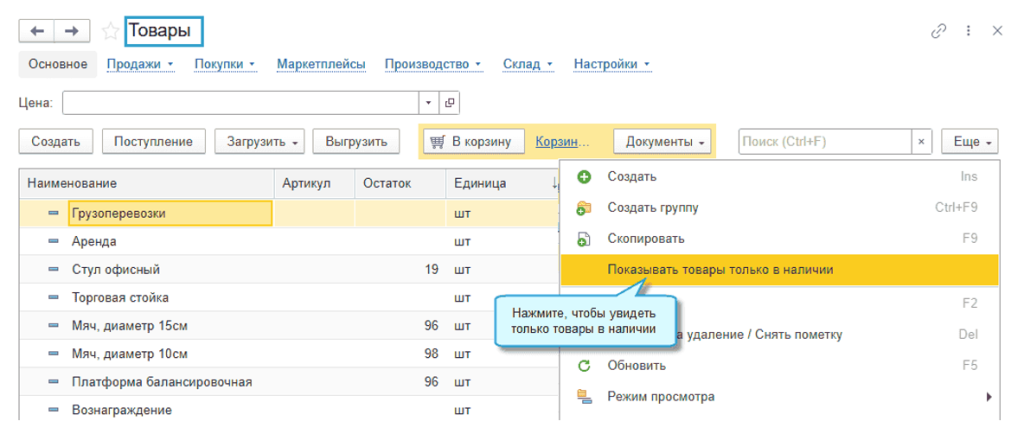Select the Платформа балансировочная row
1024x434 pixels.
(289, 382)
